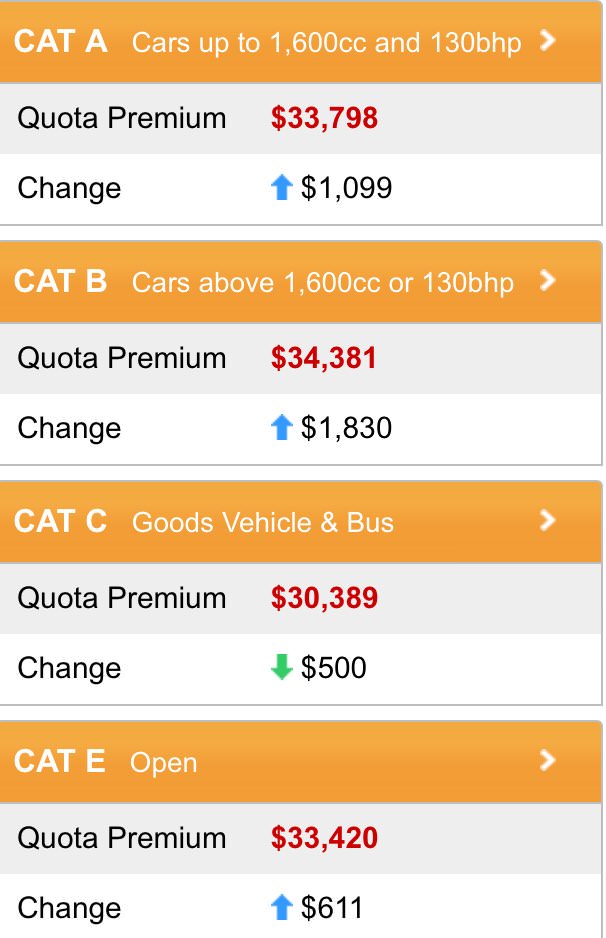Click the green down arrow beside $500
Viewport: 606px width, 938px height.
click(x=282, y=668)
